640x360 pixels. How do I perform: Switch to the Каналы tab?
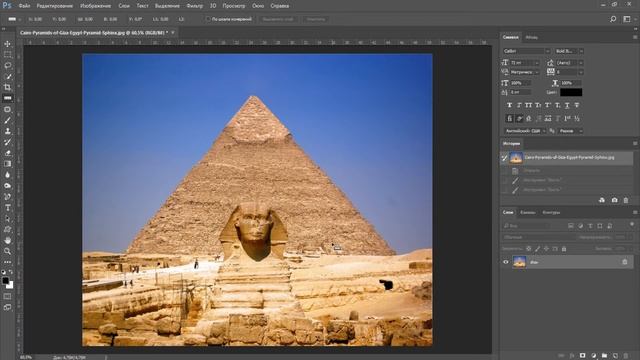coord(527,212)
